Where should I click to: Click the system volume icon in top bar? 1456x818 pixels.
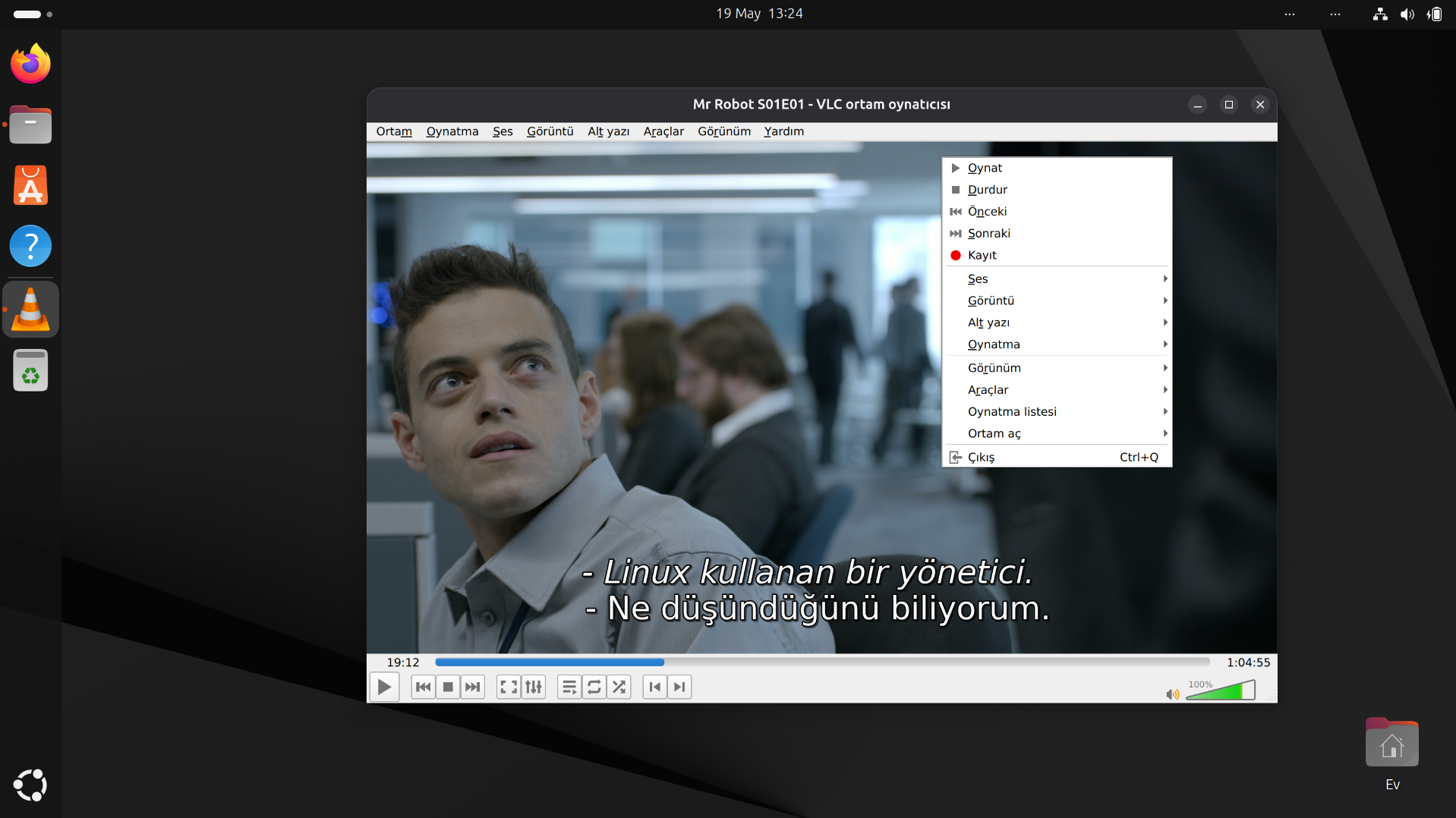(x=1407, y=14)
